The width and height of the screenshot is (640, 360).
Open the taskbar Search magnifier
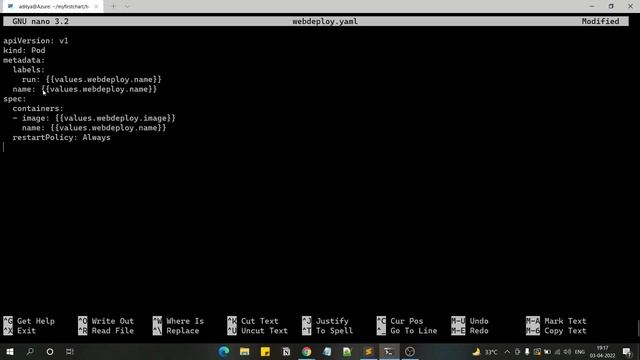(30, 351)
